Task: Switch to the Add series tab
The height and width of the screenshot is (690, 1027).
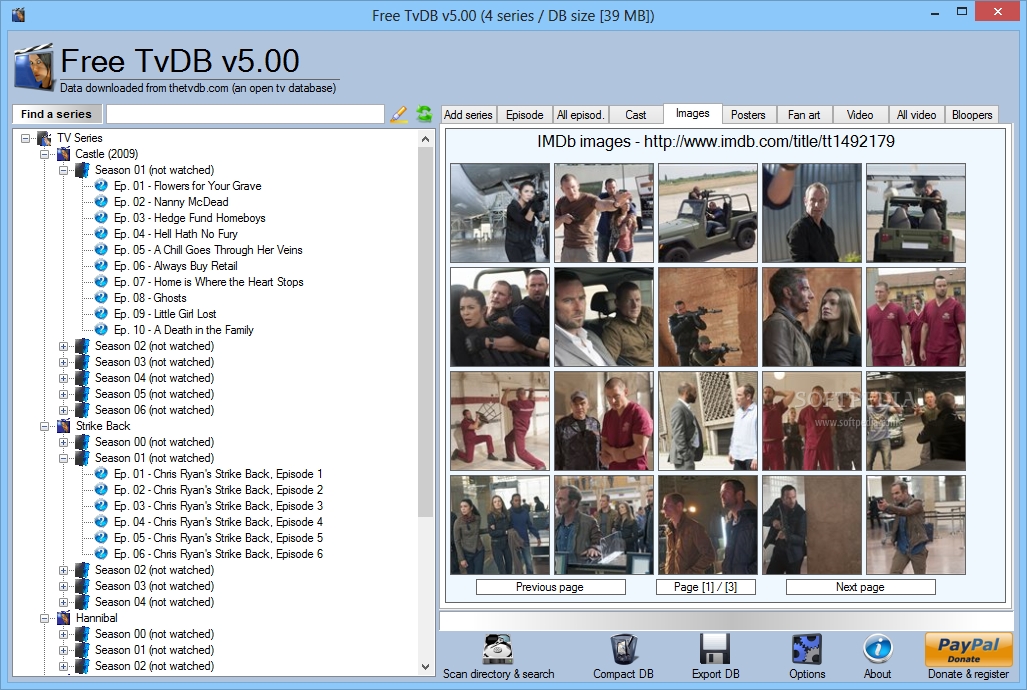Action: 468,115
